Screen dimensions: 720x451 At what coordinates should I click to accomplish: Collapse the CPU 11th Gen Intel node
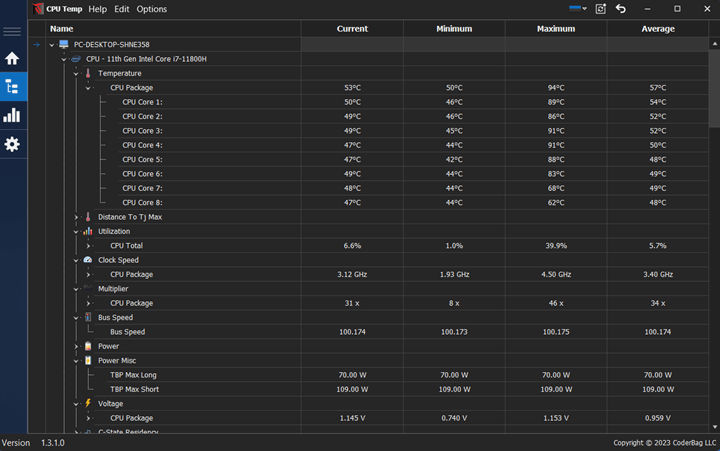(64, 59)
